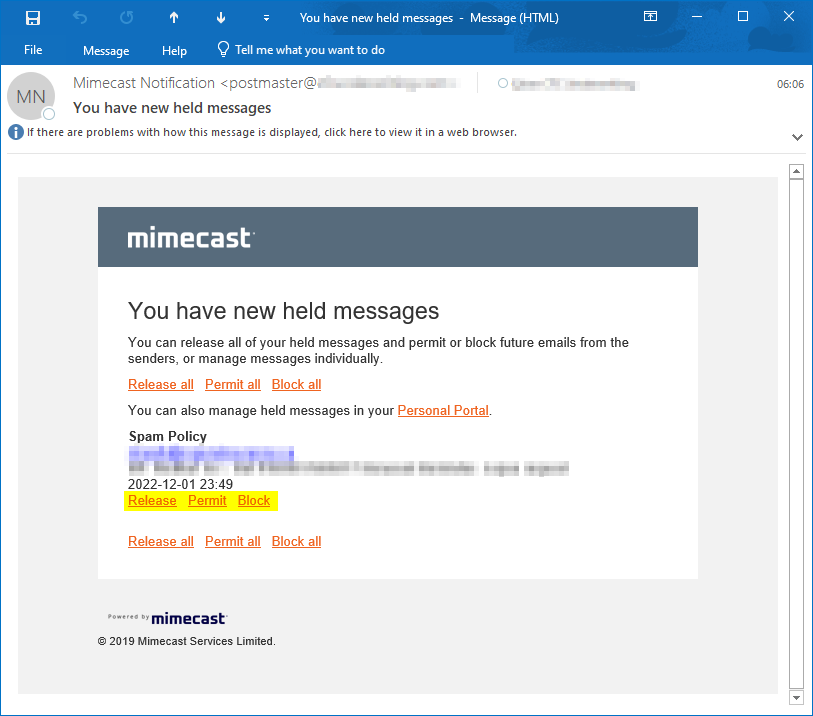813x716 pixels.
Task: Open the Customize Quick Access Toolbar dropdown
Action: (x=266, y=18)
